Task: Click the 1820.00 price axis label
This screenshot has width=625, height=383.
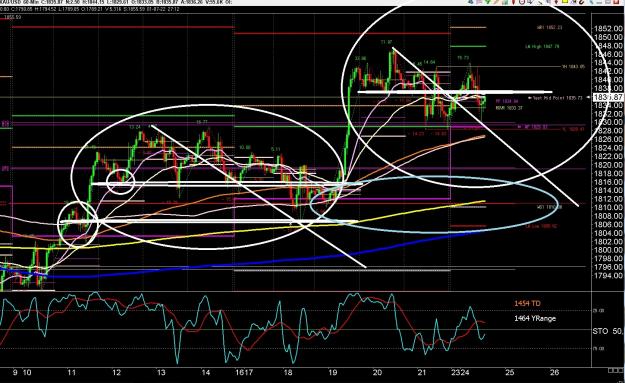Action: [608, 165]
